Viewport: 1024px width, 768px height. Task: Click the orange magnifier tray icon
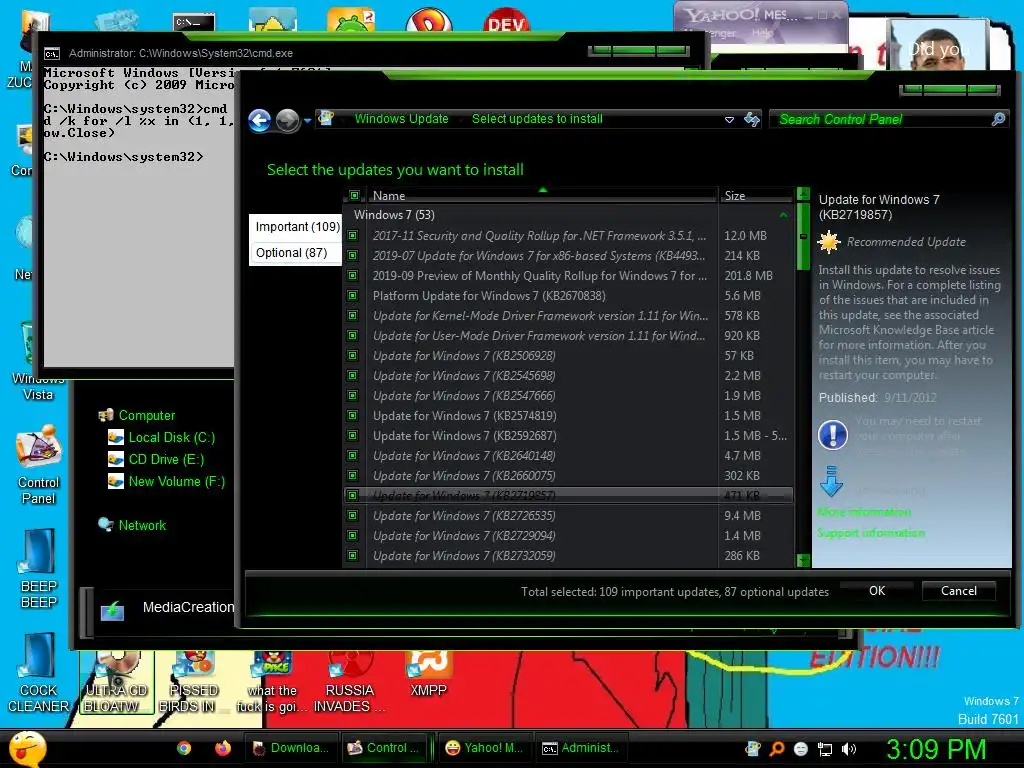coord(777,749)
